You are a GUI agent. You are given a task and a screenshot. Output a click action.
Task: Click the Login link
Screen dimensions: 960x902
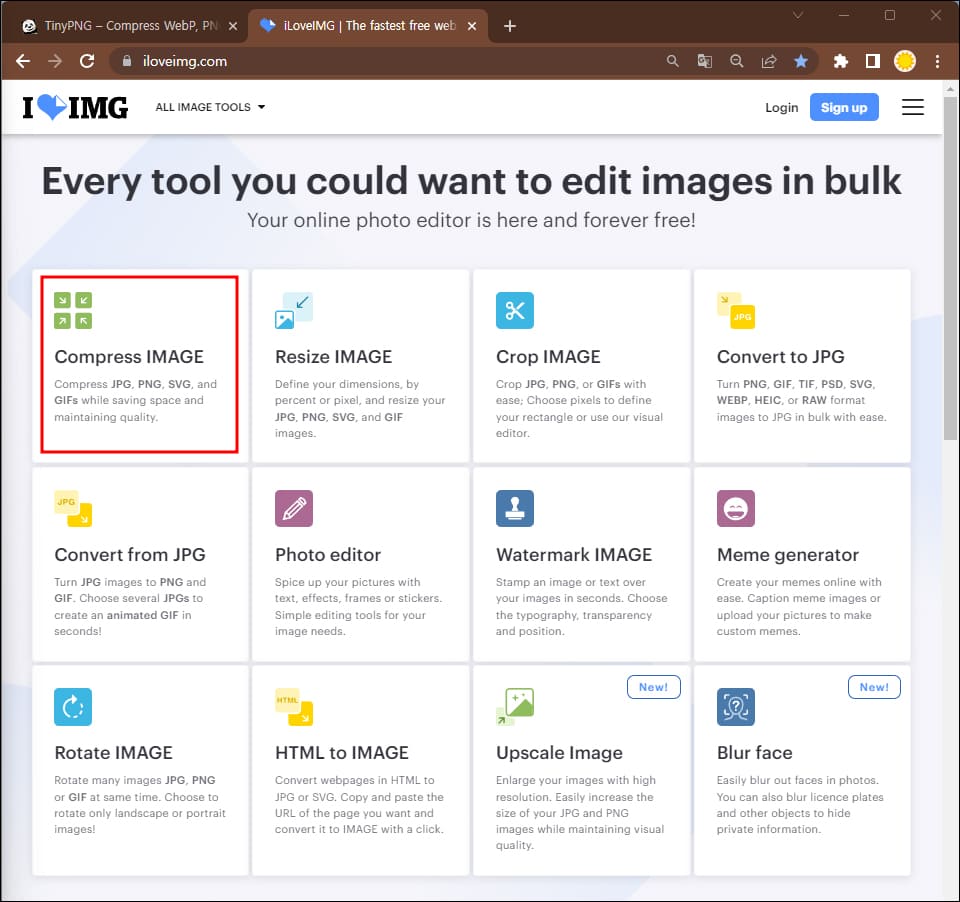[x=781, y=108]
